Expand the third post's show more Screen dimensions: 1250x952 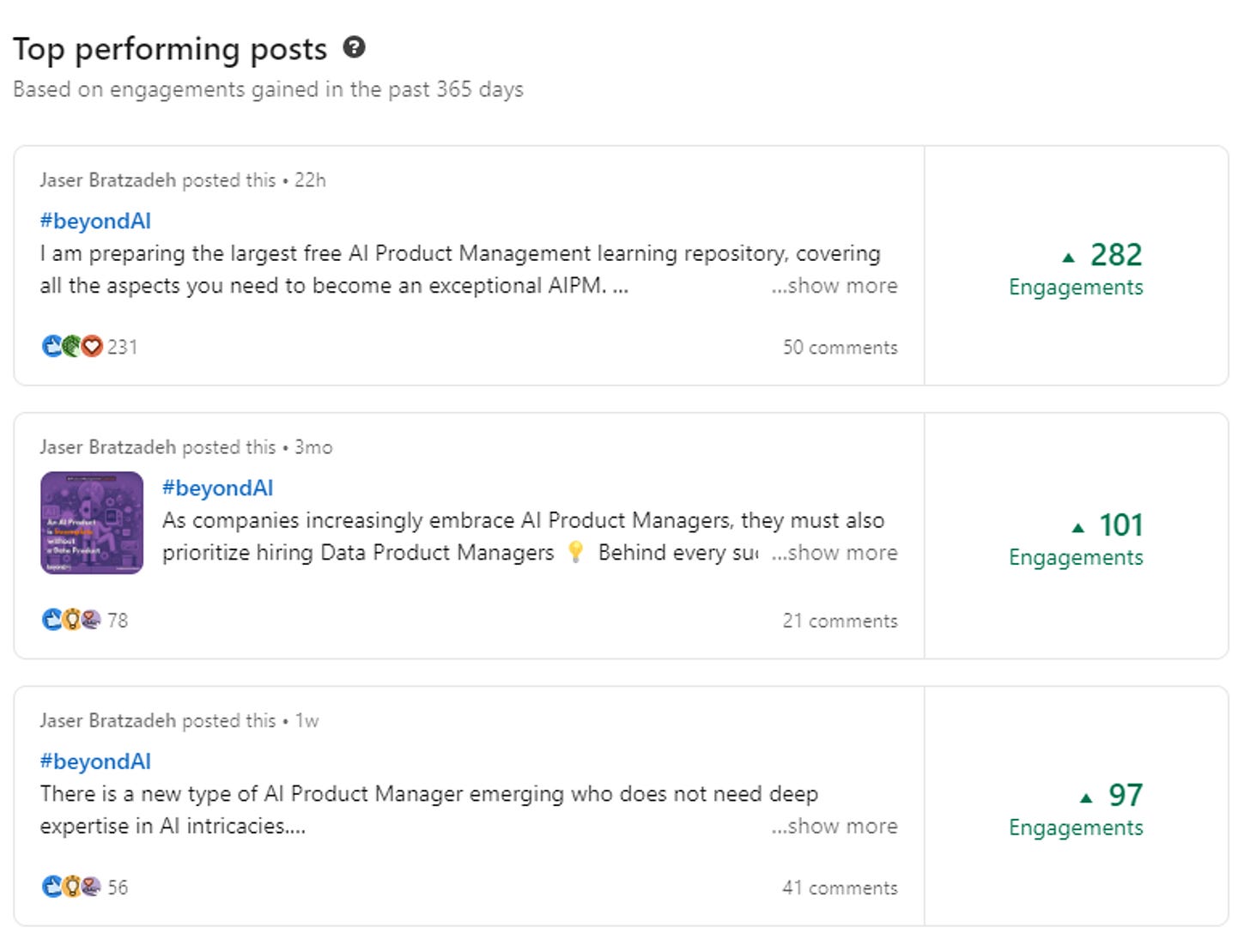click(834, 826)
